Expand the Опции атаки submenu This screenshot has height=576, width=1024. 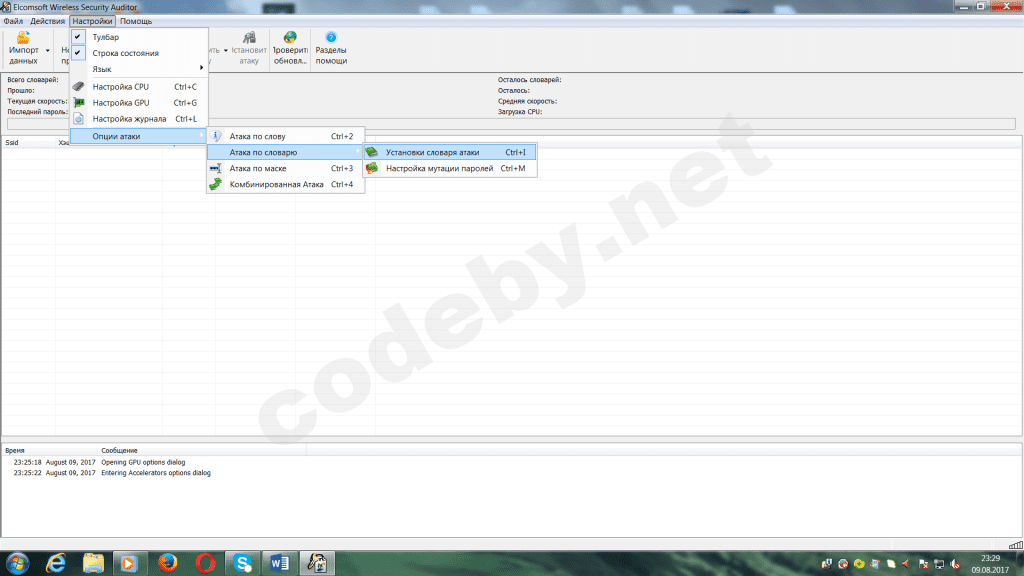point(139,136)
